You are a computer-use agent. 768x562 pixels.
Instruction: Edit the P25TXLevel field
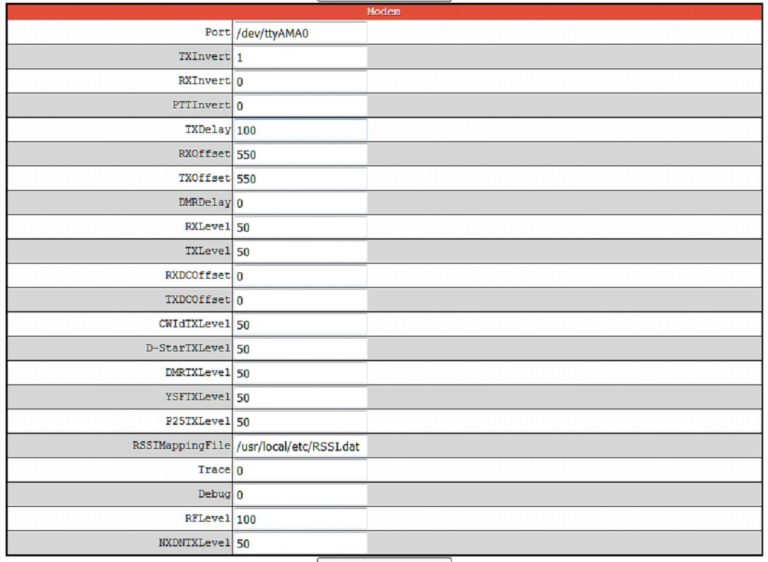click(x=300, y=421)
